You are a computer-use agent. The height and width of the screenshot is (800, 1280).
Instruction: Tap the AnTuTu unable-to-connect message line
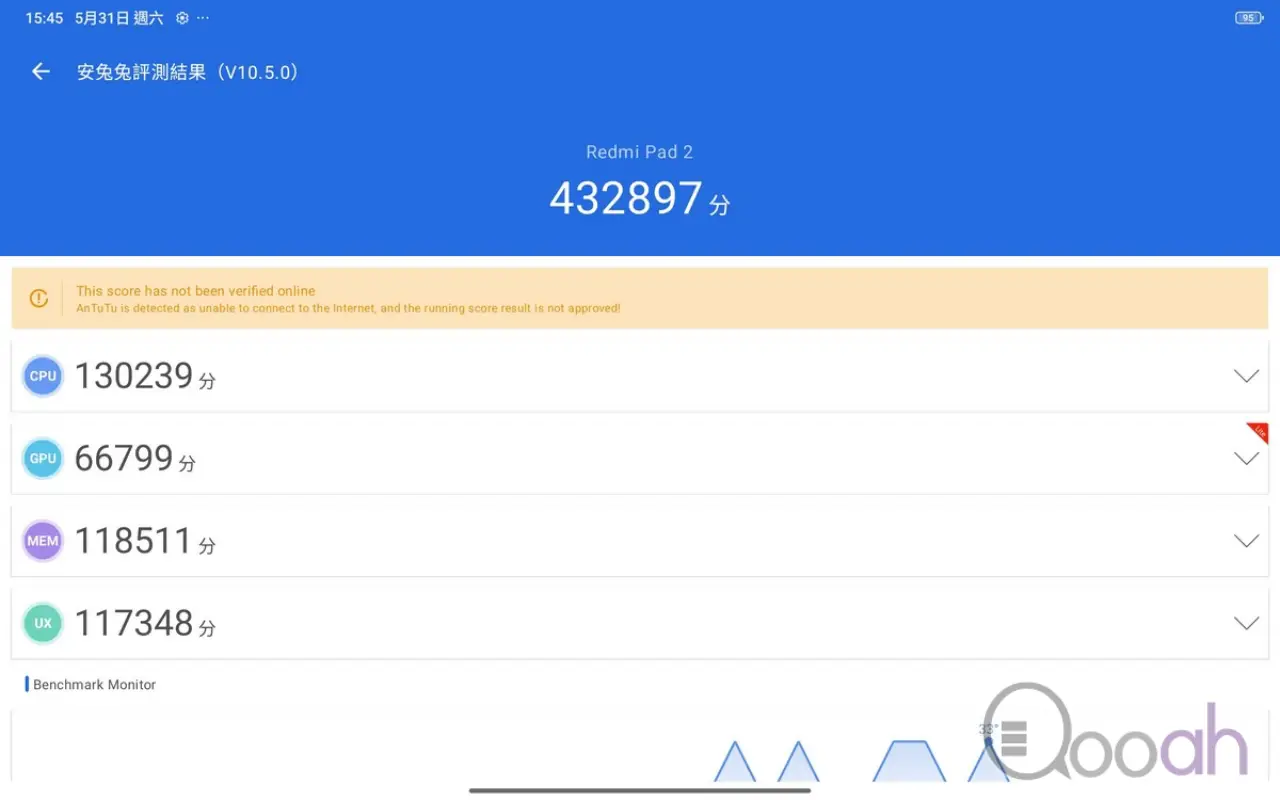tap(348, 308)
